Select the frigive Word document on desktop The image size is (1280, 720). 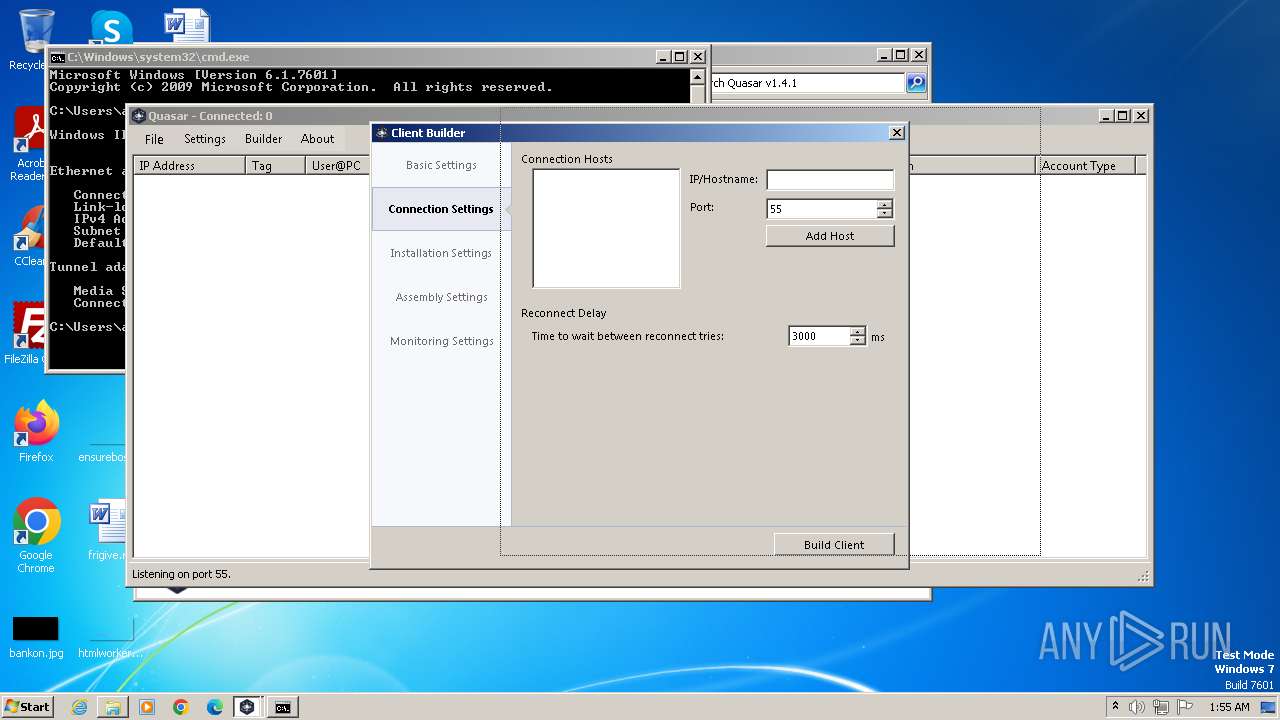pyautogui.click(x=106, y=531)
